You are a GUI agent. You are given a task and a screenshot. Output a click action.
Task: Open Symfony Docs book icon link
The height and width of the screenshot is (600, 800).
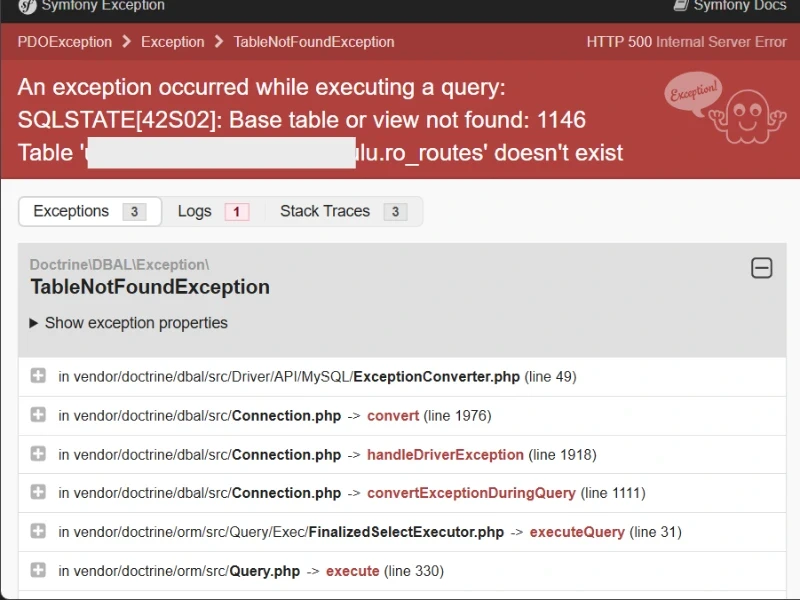(x=680, y=6)
